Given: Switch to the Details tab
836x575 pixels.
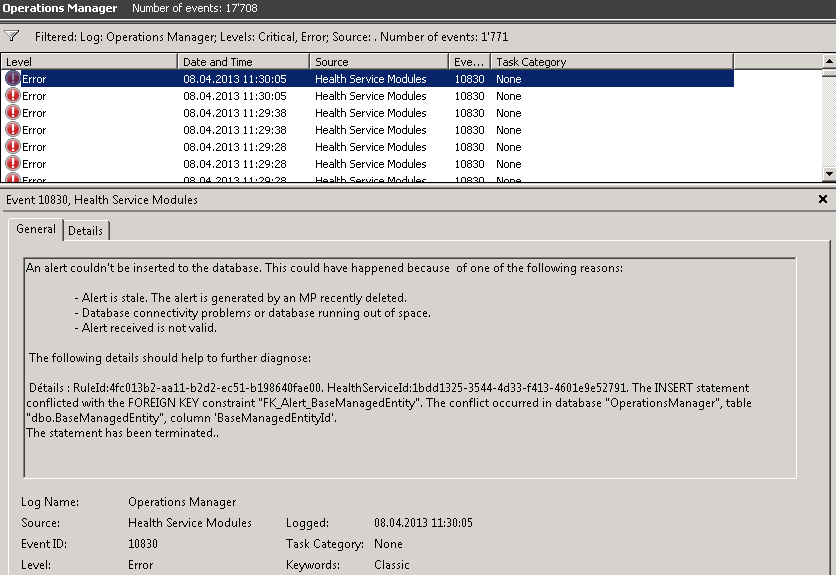Looking at the screenshot, I should click(x=86, y=231).
